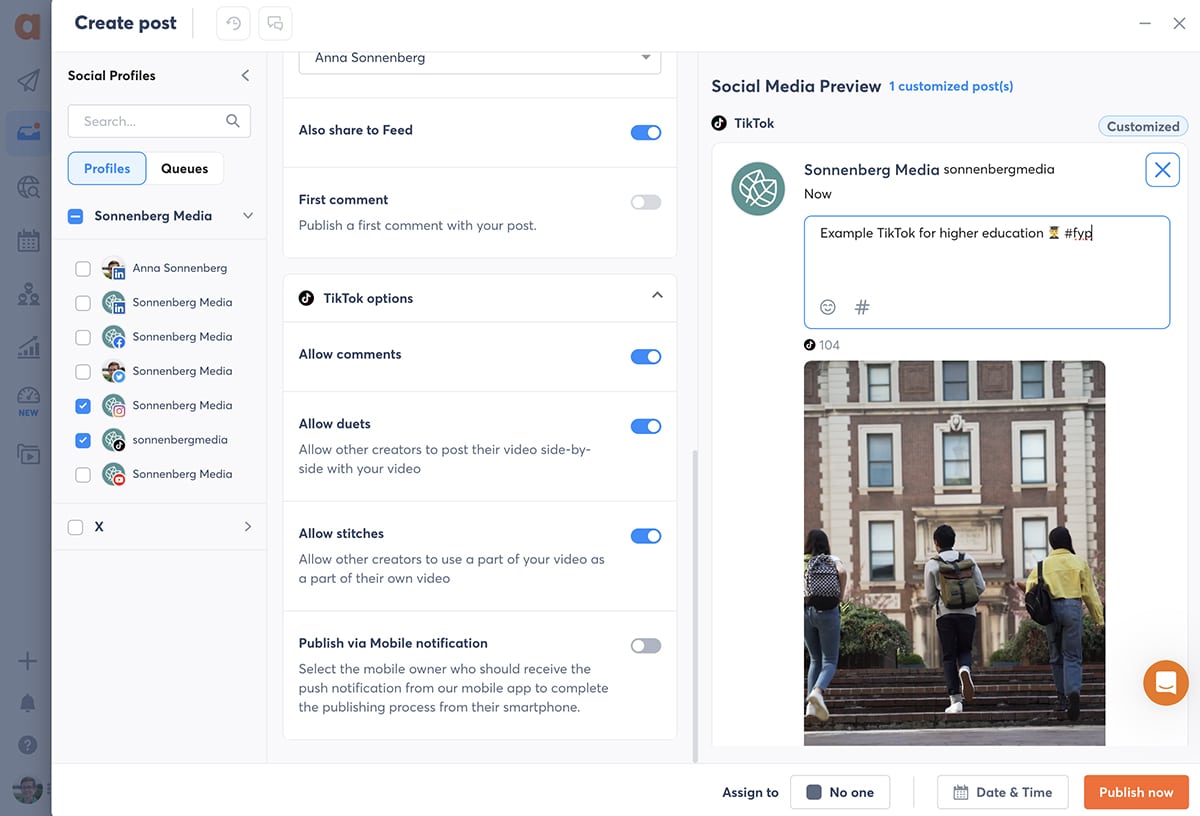The width and height of the screenshot is (1200, 816).
Task: Click the Sonnenberg Media preview avatar
Action: pyautogui.click(x=757, y=188)
